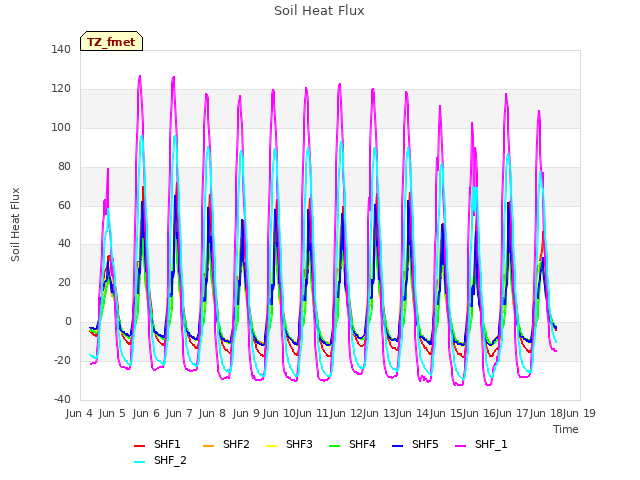Click the 80 y-axis tick label
The height and width of the screenshot is (480, 640).
coord(64,167)
